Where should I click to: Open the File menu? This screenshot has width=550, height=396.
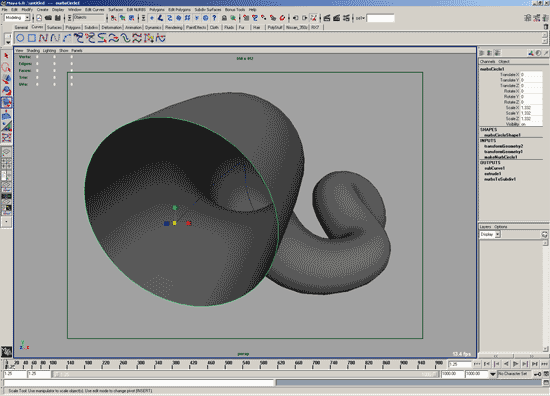pyautogui.click(x=5, y=9)
